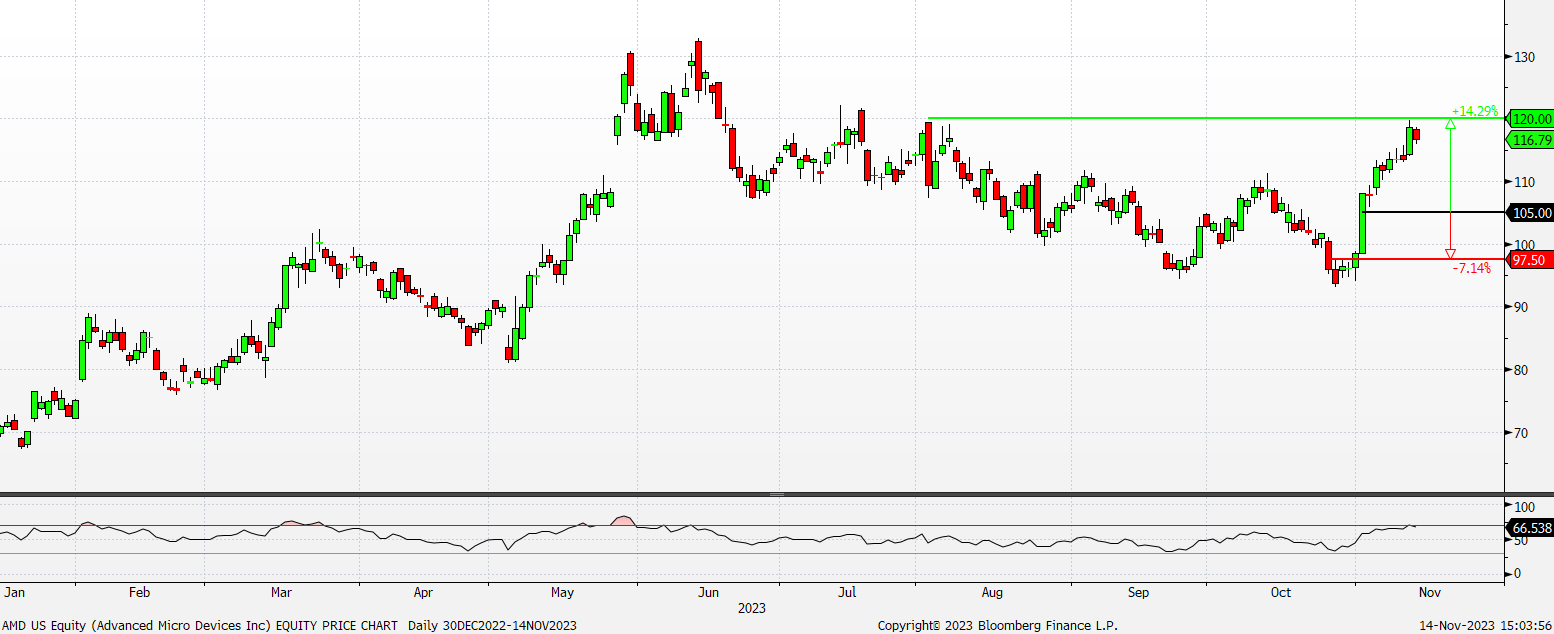The width and height of the screenshot is (1554, 634).
Task: Click the Aug label on date axis
Action: 992,593
